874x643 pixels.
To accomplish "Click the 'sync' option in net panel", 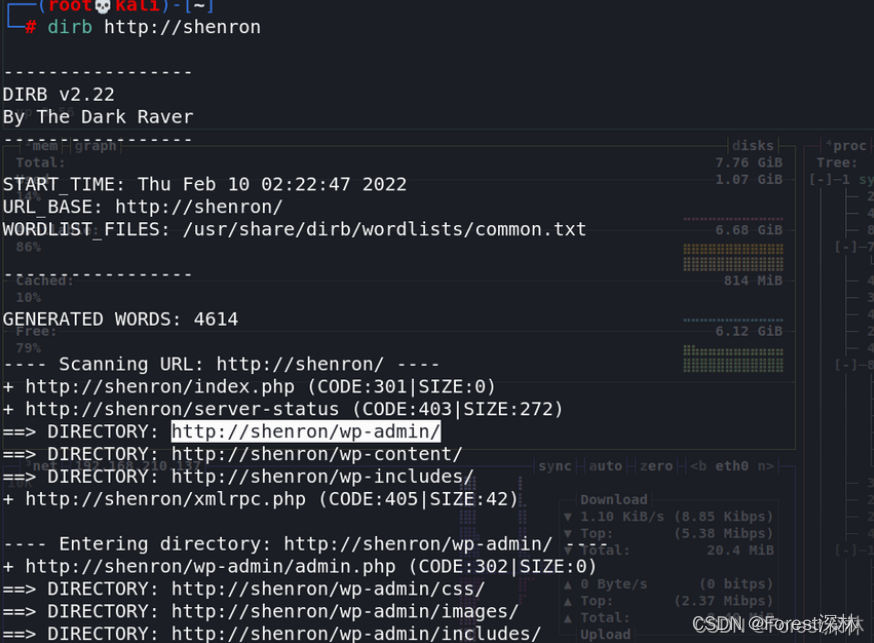I will pos(555,466).
